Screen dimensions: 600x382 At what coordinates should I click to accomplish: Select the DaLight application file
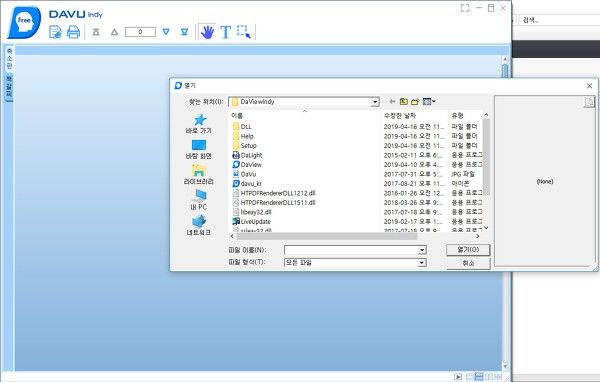pyautogui.click(x=247, y=155)
